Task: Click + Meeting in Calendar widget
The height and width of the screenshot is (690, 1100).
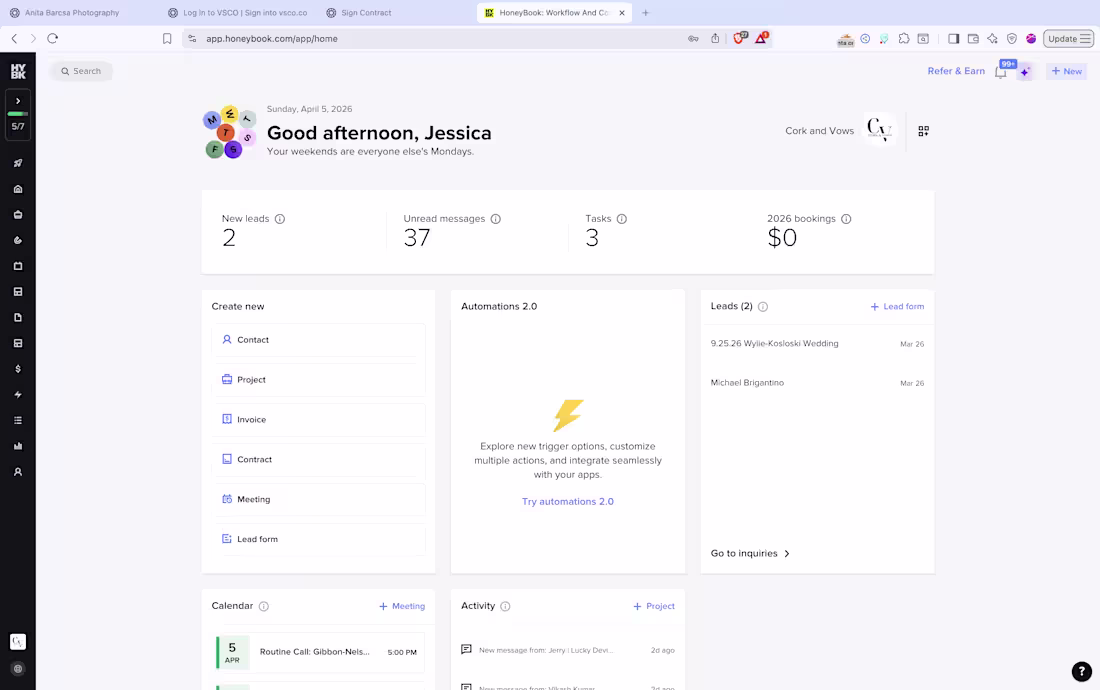Action: [402, 606]
